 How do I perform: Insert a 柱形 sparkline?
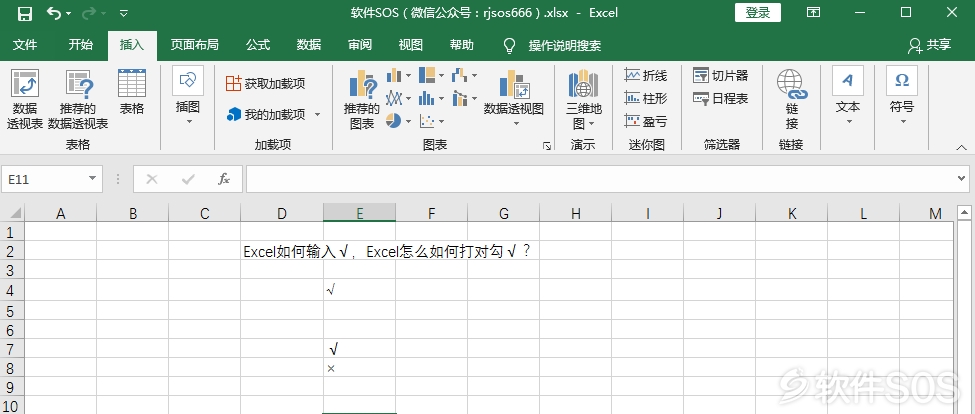pos(646,98)
